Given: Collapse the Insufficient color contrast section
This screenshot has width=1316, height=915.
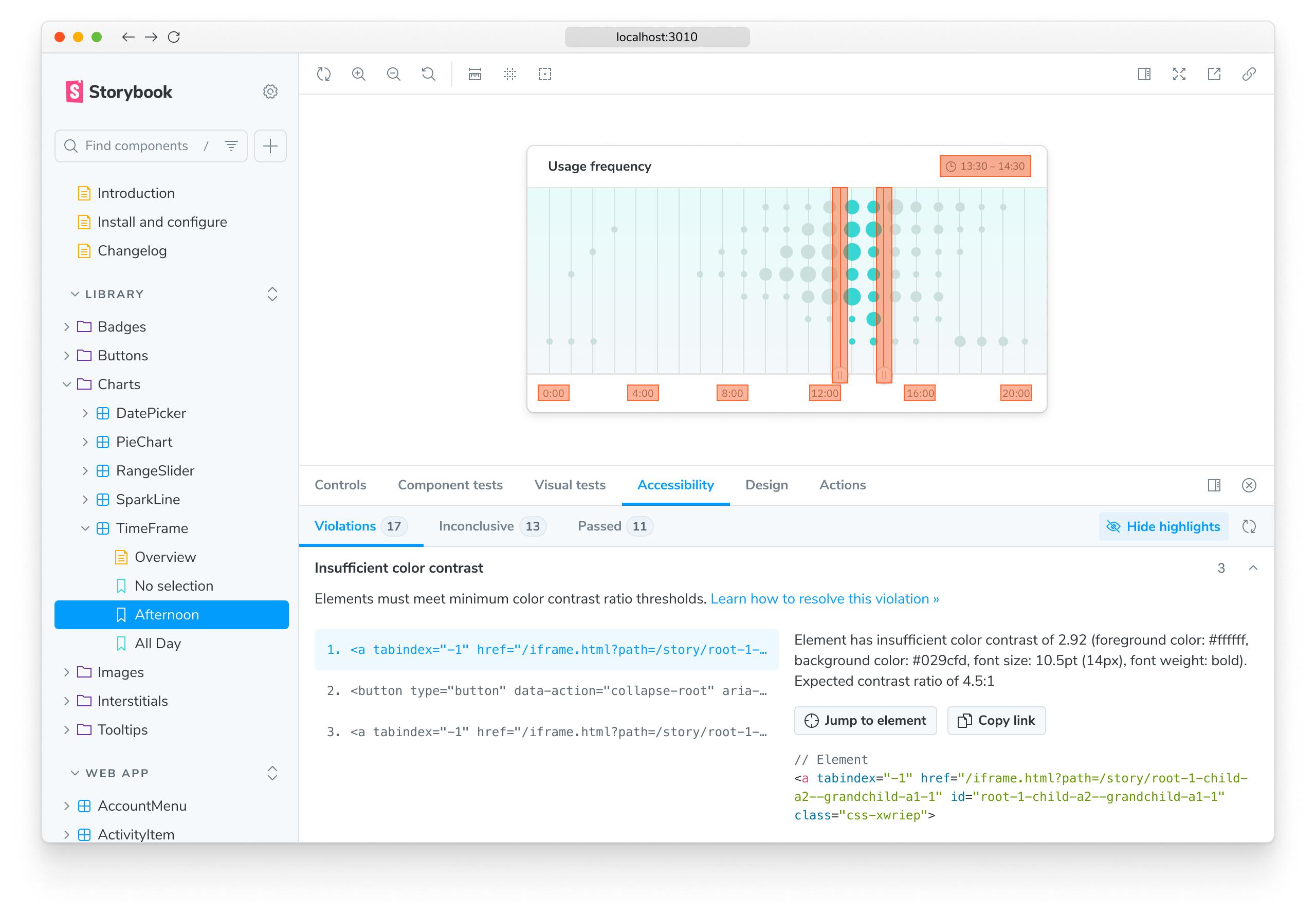Looking at the screenshot, I should 1253,568.
